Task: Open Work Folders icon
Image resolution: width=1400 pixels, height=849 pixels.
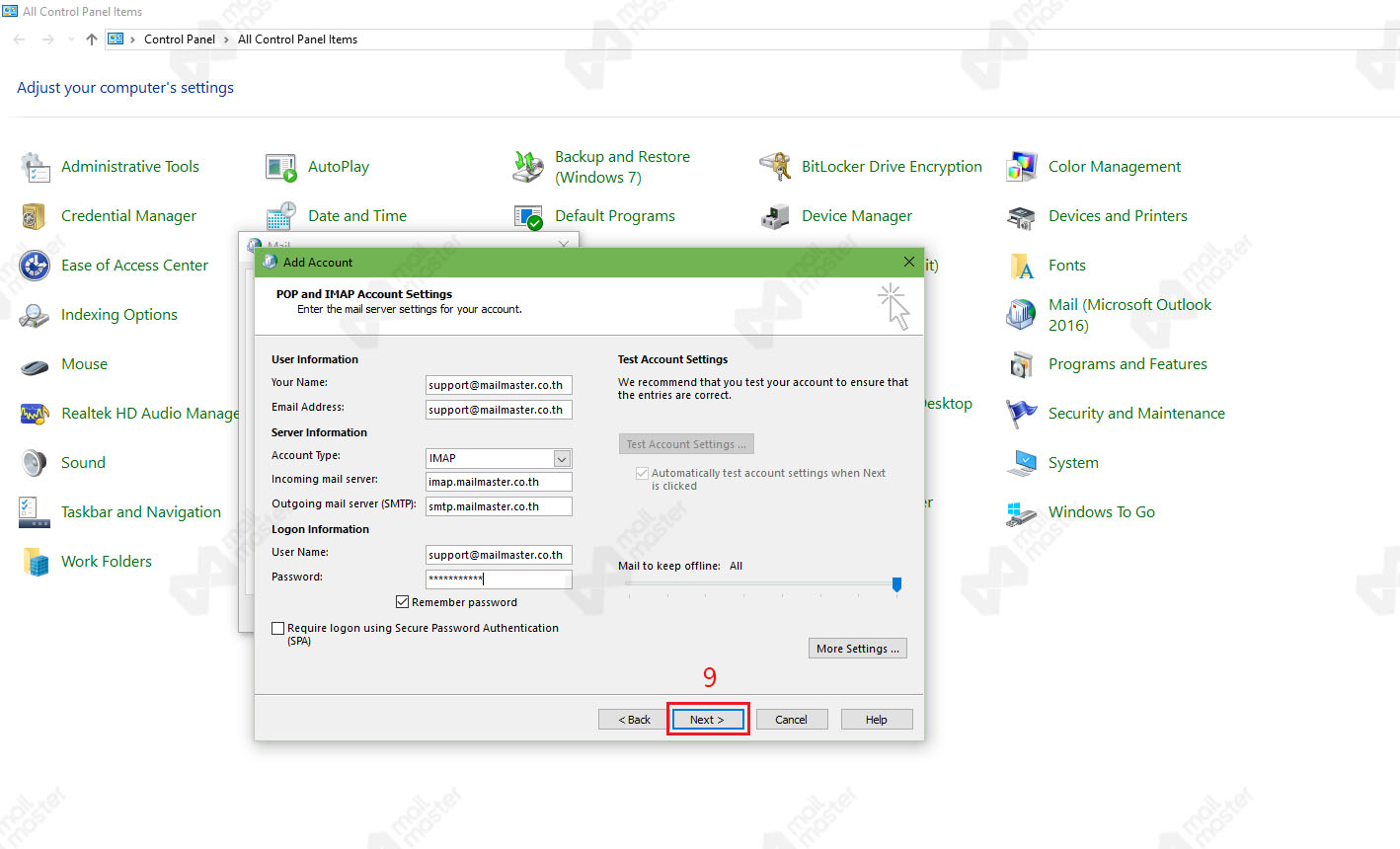Action: pos(36,562)
